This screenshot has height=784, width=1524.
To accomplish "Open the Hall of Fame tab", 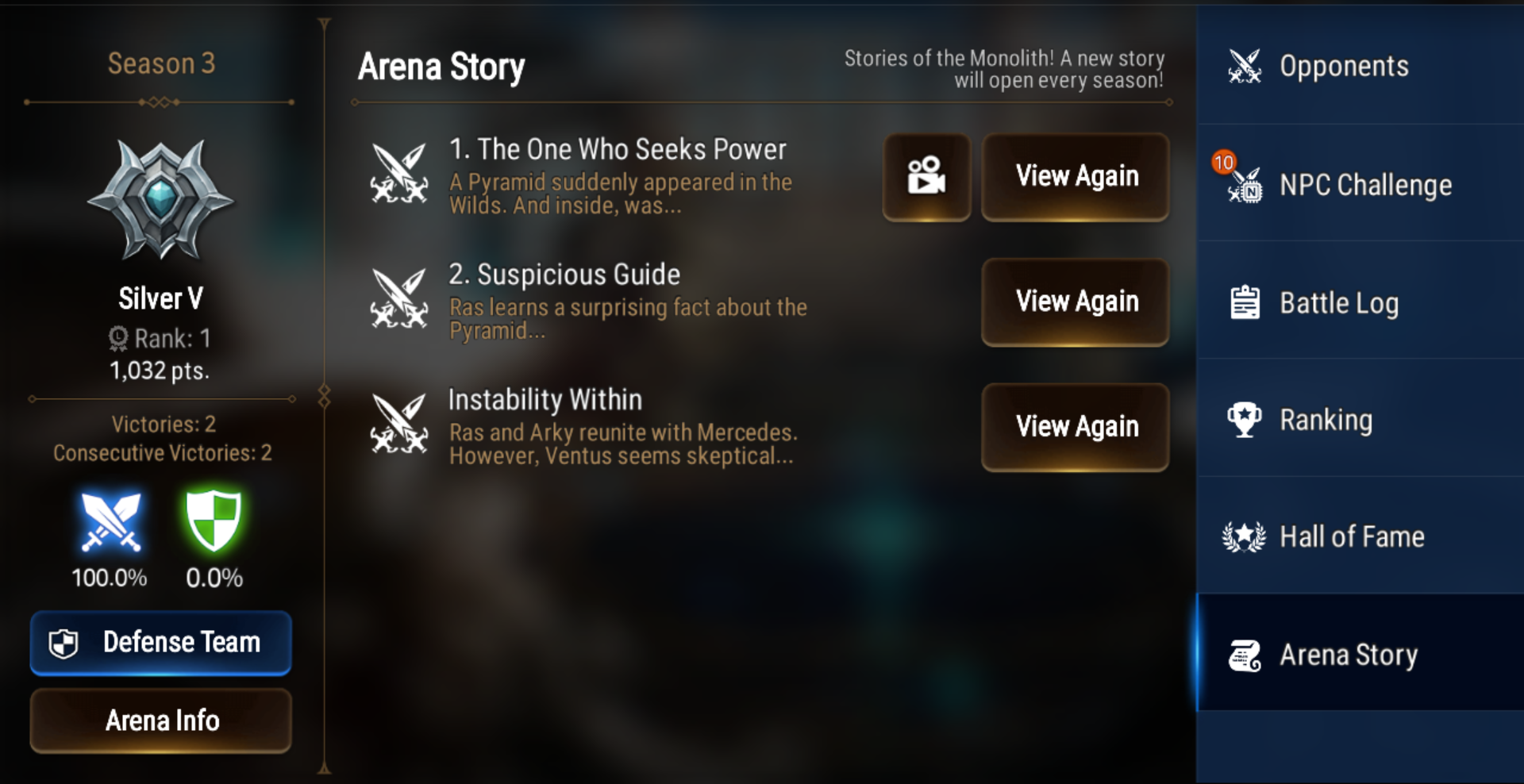I will 1360,536.
